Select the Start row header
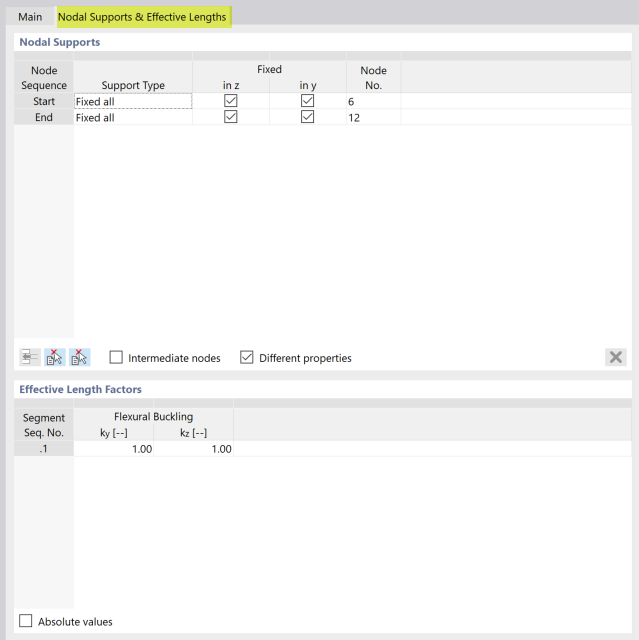Screen dimensions: 639x640 pyautogui.click(x=44, y=101)
